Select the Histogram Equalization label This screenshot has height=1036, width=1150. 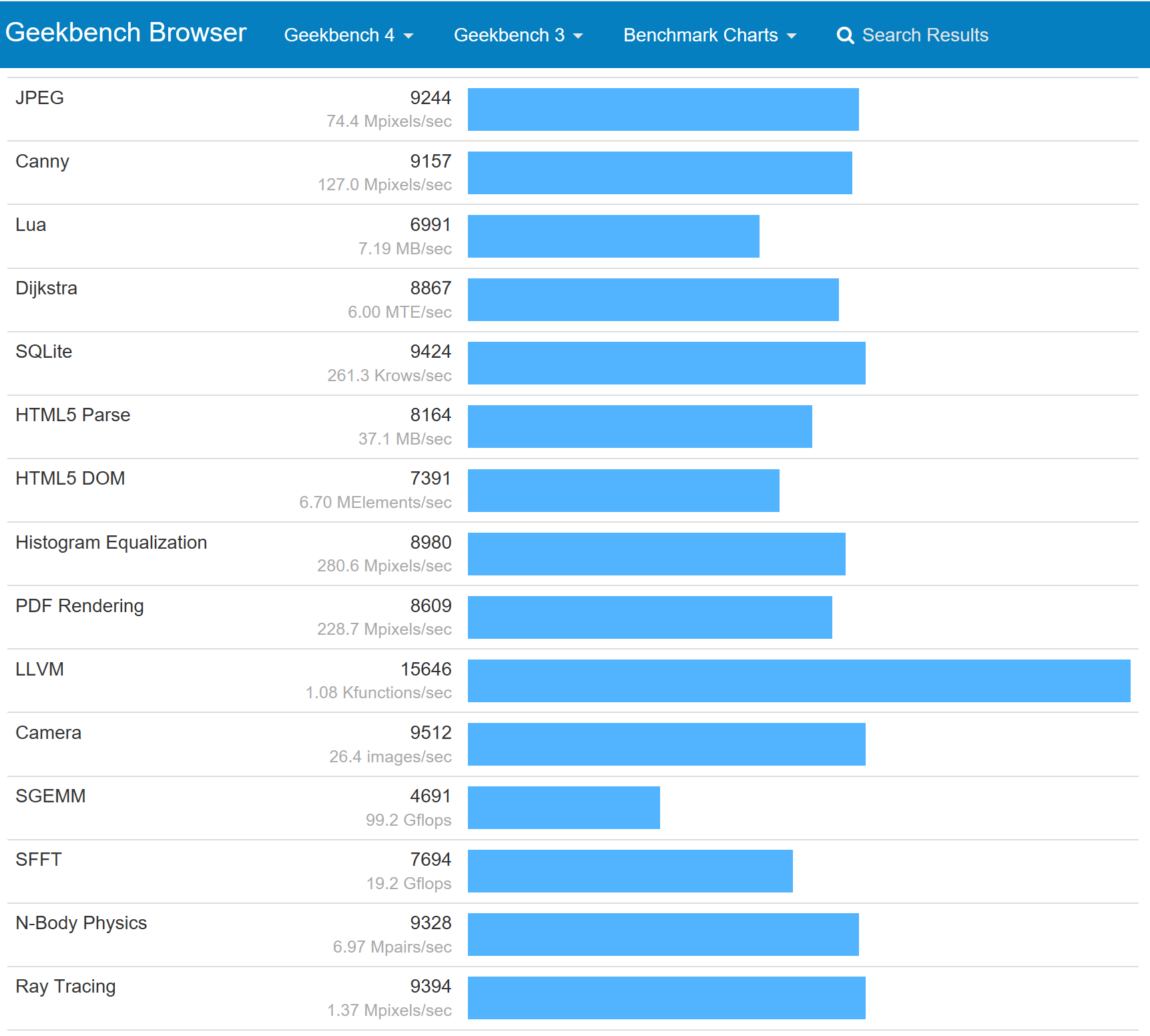(x=111, y=543)
